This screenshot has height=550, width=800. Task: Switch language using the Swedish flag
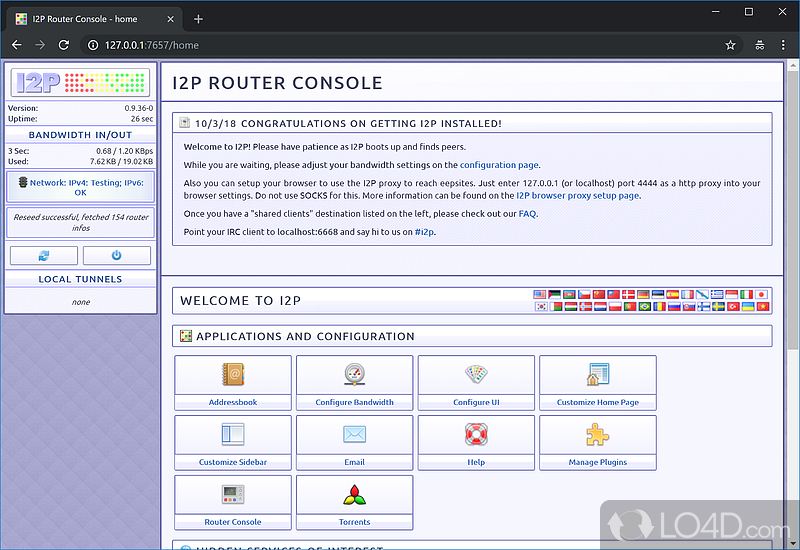[x=718, y=307]
